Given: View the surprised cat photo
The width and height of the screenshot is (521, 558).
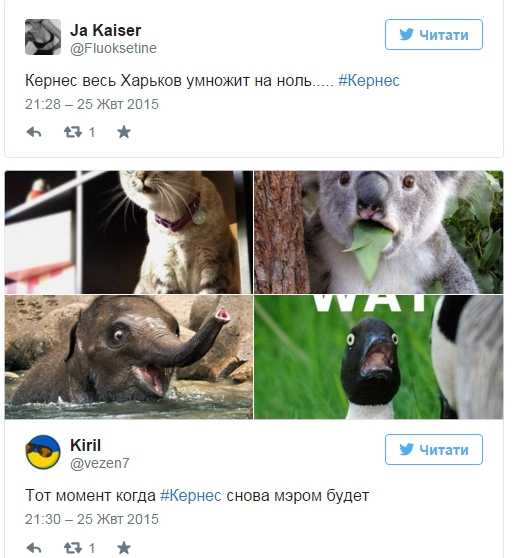Looking at the screenshot, I should [x=129, y=232].
